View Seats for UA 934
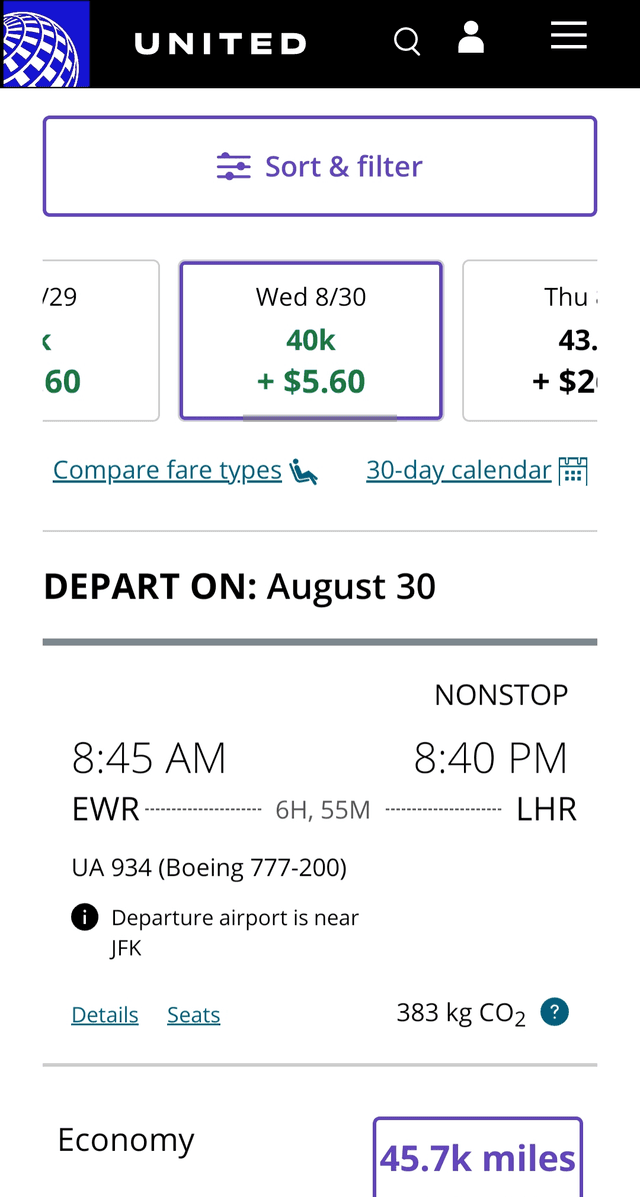This screenshot has height=1197, width=640. (x=193, y=1015)
